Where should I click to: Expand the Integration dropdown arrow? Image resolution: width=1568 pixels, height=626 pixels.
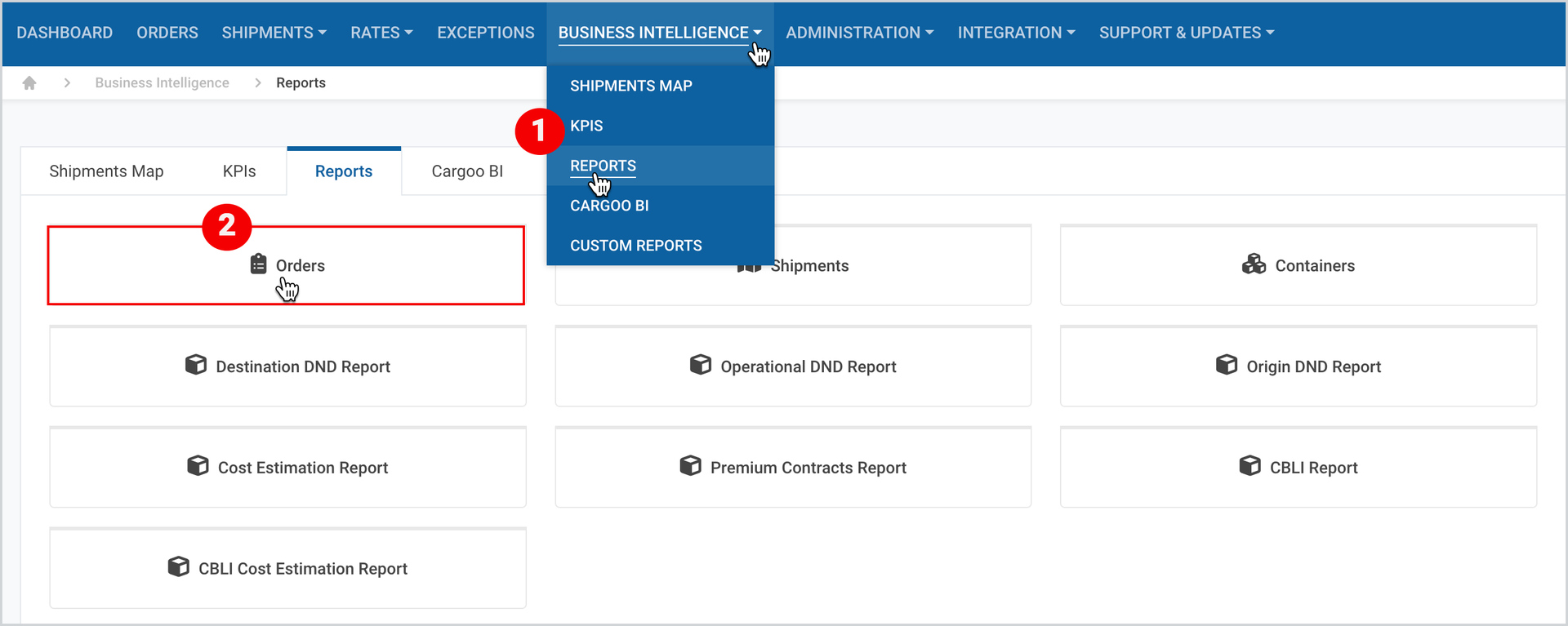tap(1071, 33)
